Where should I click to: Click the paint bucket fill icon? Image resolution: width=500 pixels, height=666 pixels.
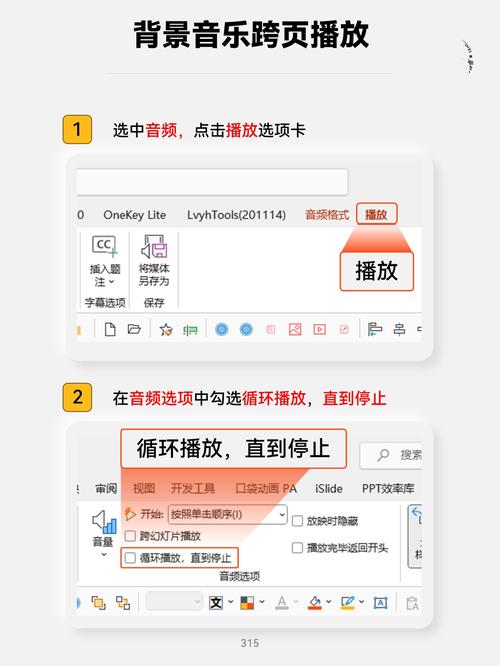[x=315, y=602]
